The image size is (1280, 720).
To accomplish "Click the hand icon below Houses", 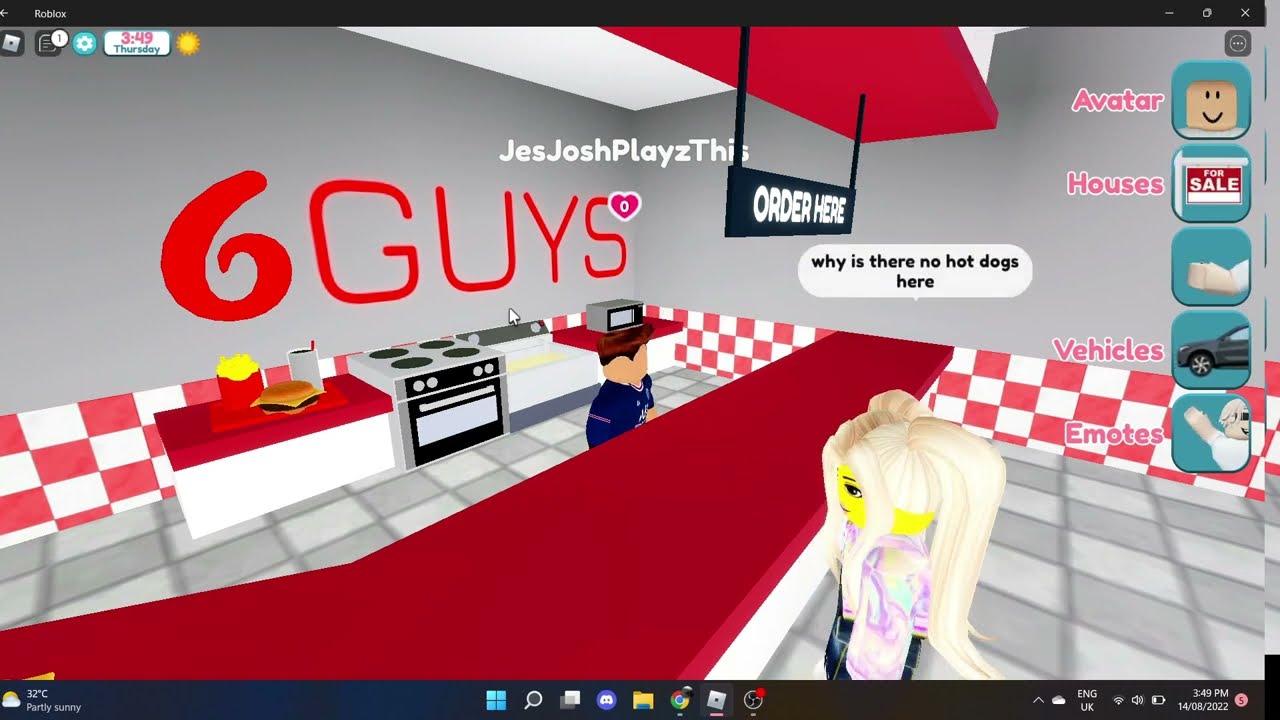I will click(x=1211, y=267).
